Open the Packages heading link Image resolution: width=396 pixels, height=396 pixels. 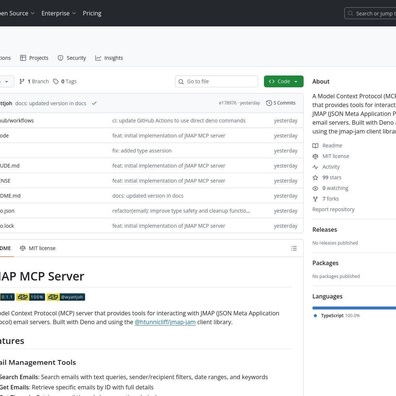point(325,263)
